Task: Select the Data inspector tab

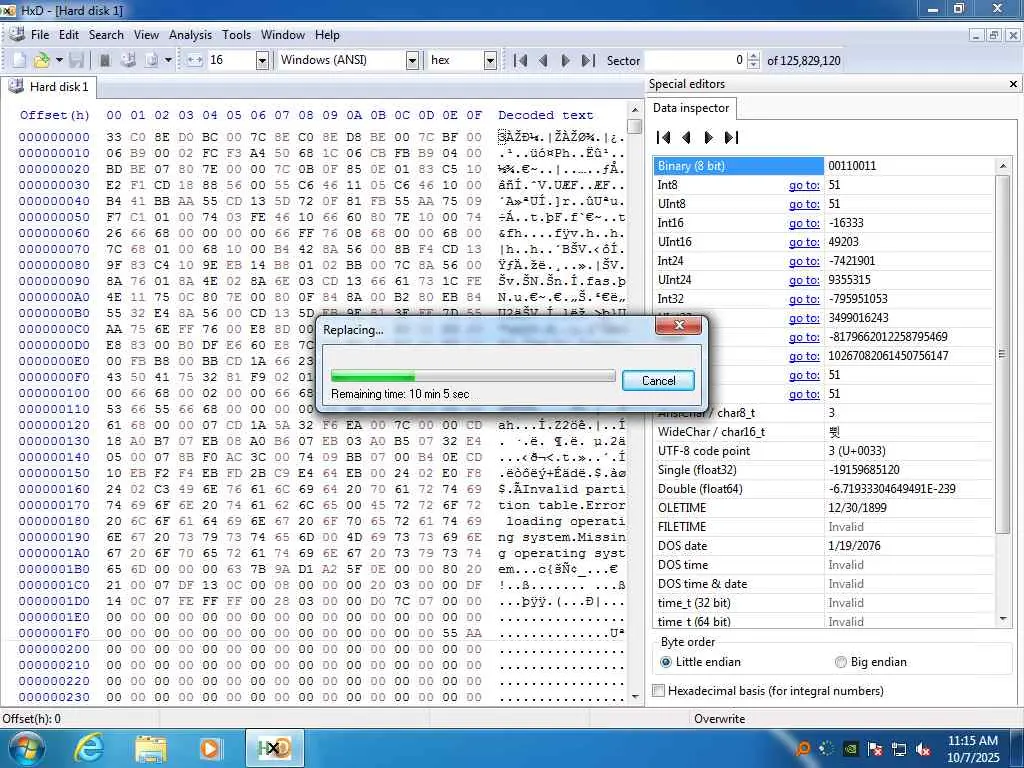Action: pos(691,108)
